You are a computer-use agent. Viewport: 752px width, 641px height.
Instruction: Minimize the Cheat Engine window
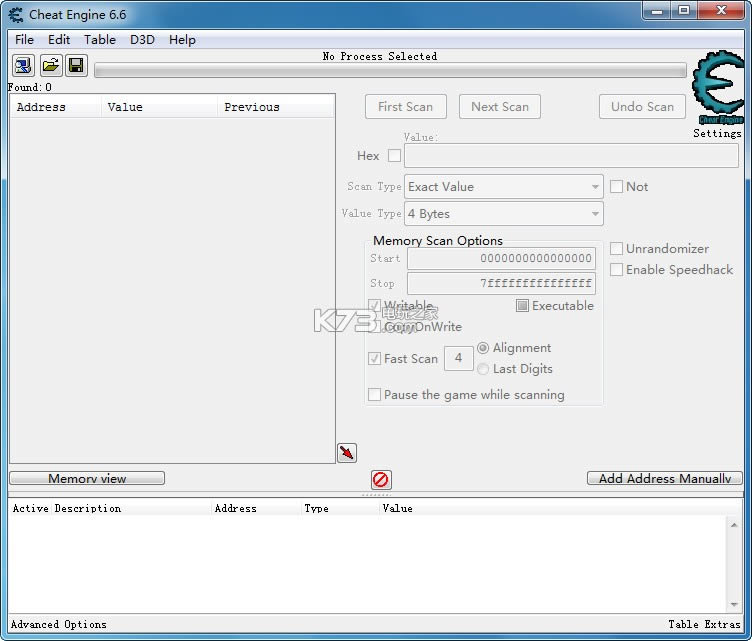tap(657, 11)
